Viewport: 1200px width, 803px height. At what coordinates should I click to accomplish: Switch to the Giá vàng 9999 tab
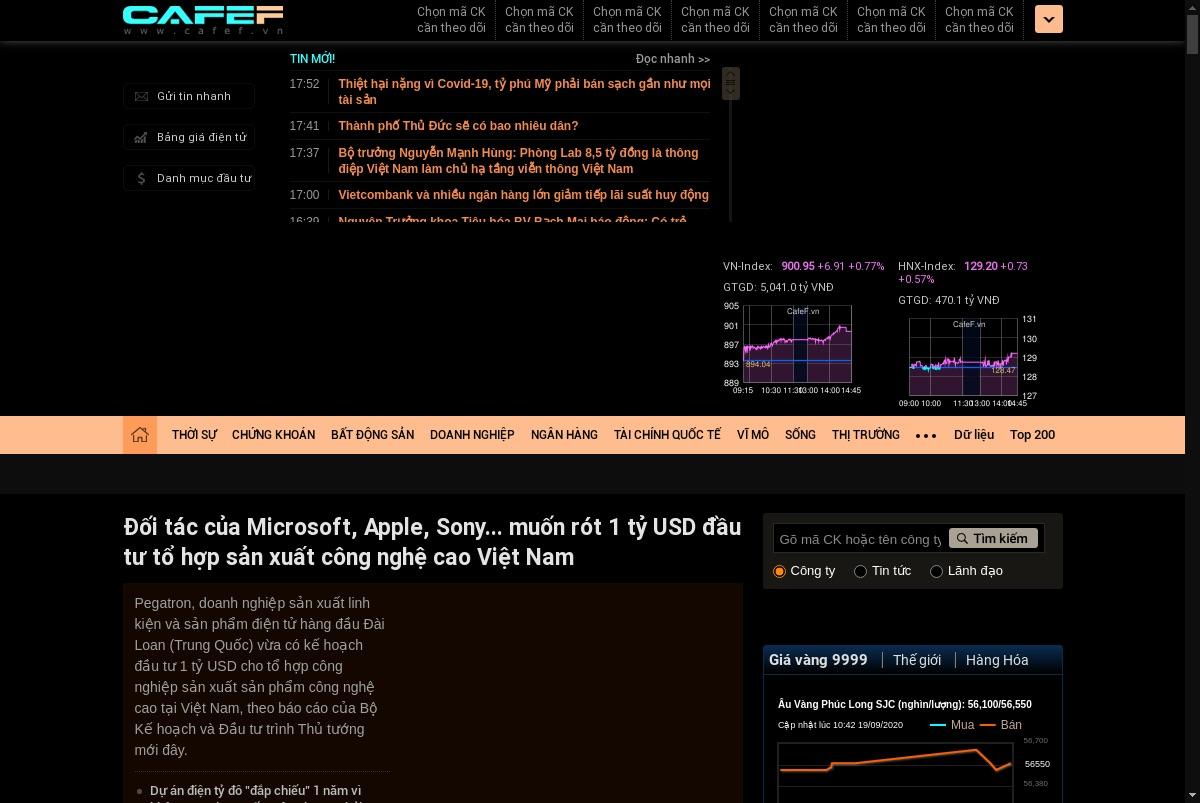coord(818,660)
